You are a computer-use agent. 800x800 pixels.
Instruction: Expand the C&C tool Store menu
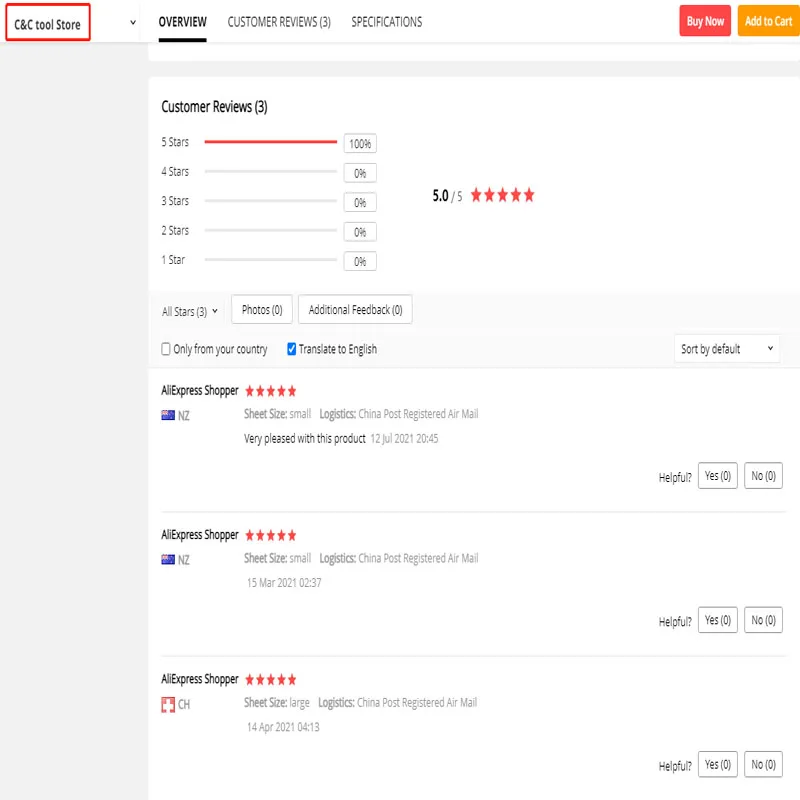point(48,23)
